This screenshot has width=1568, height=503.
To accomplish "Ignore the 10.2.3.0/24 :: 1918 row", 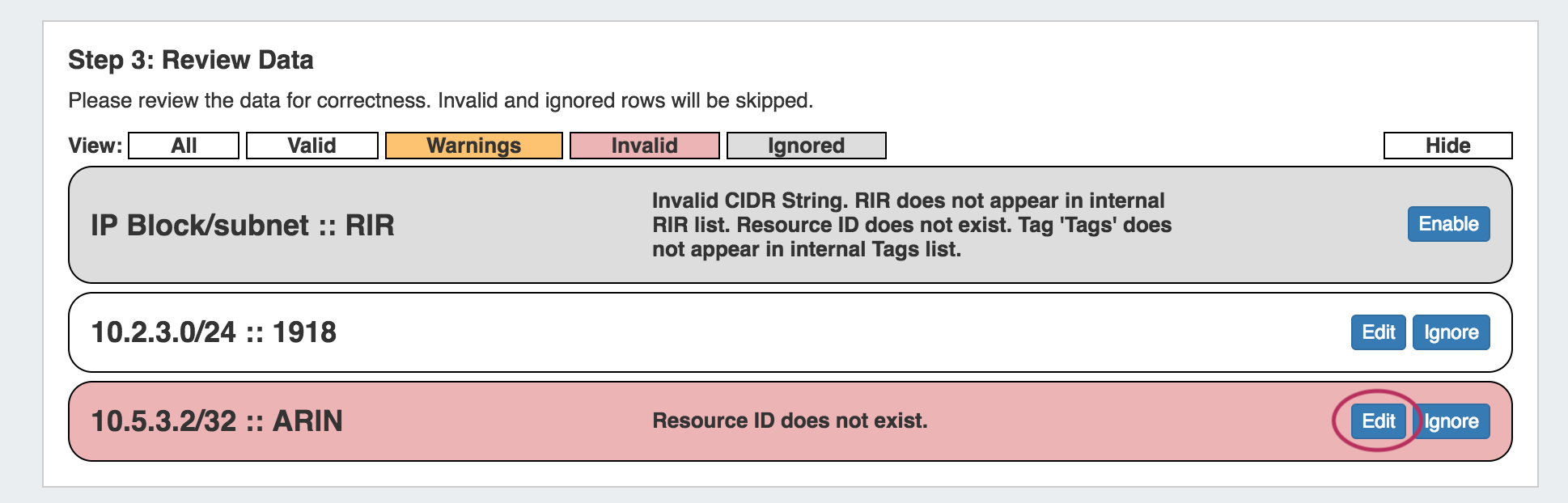I will [1451, 332].
